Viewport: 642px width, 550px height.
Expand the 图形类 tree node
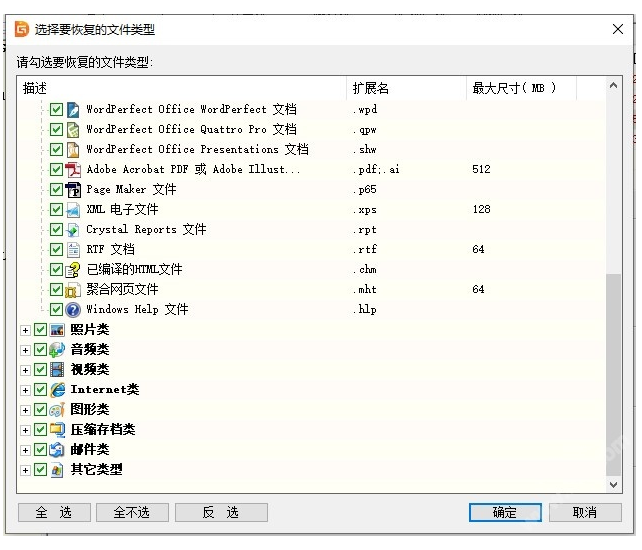(x=25, y=410)
